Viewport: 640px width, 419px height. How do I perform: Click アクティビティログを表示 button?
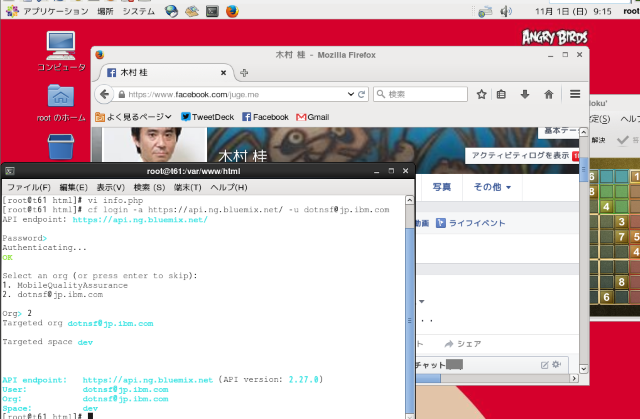pyautogui.click(x=524, y=155)
